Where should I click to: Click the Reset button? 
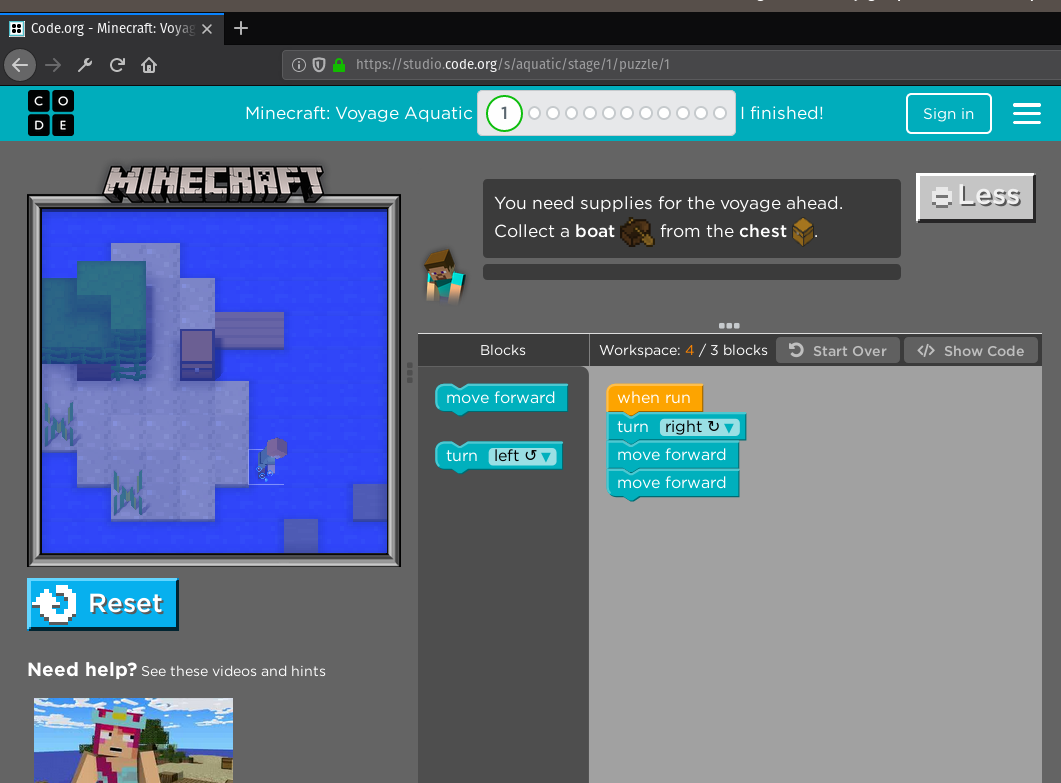click(x=103, y=604)
